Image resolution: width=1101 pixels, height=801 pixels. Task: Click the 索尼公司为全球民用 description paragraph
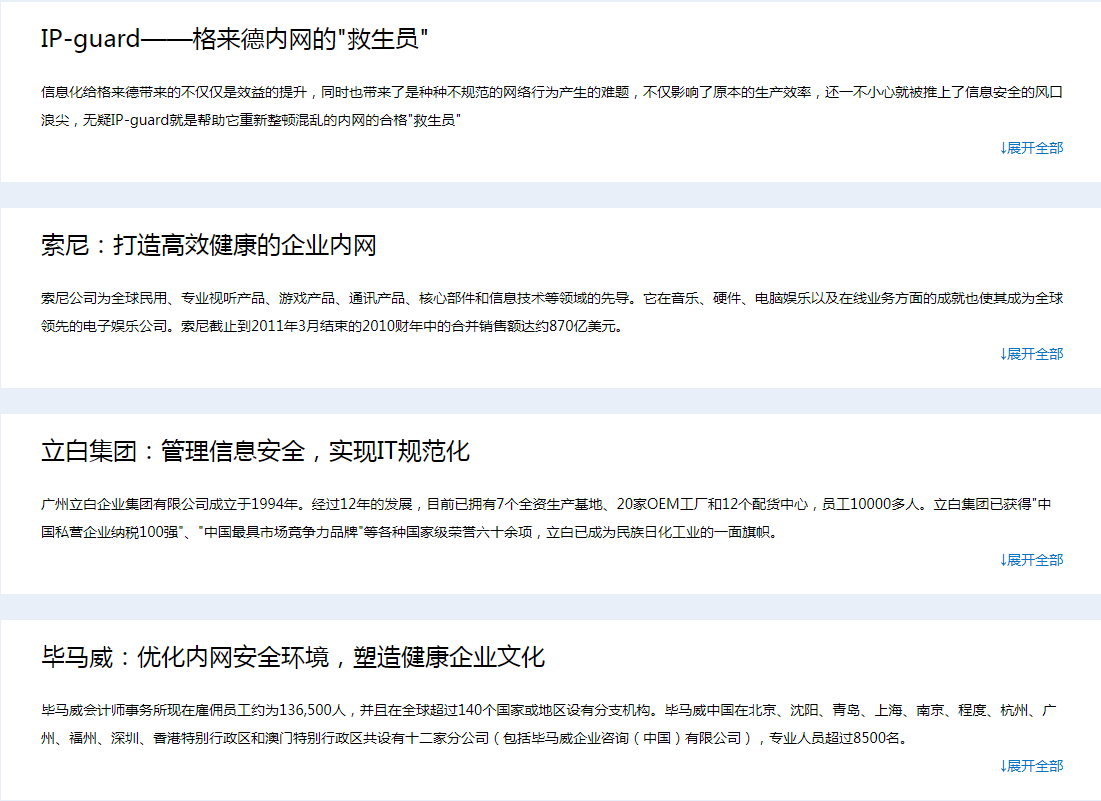(550, 299)
